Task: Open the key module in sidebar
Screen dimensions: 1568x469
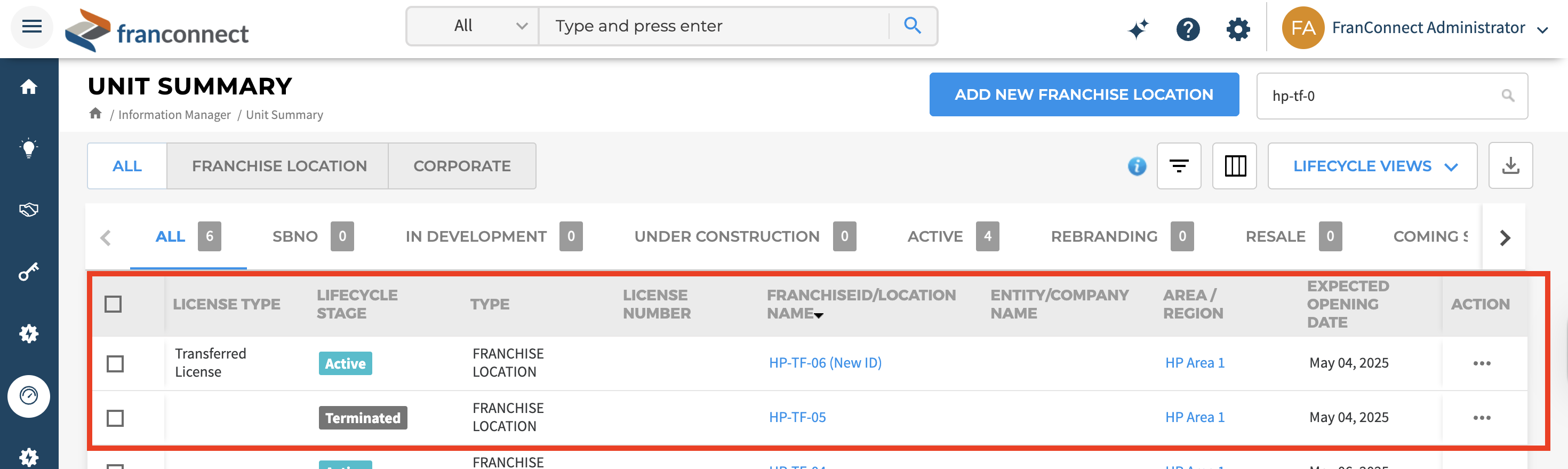Action: [29, 272]
